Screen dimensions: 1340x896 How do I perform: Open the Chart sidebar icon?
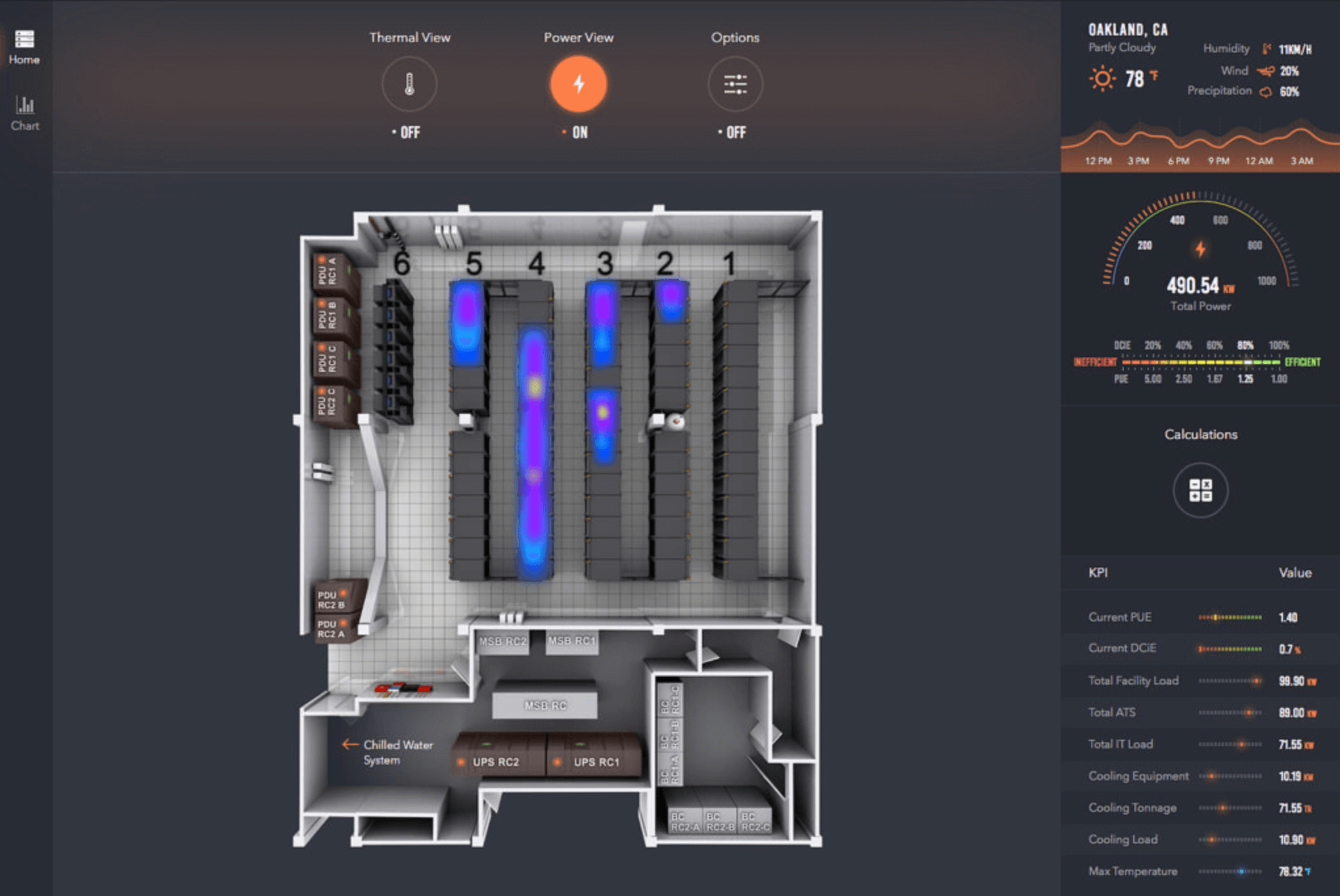coord(25,113)
